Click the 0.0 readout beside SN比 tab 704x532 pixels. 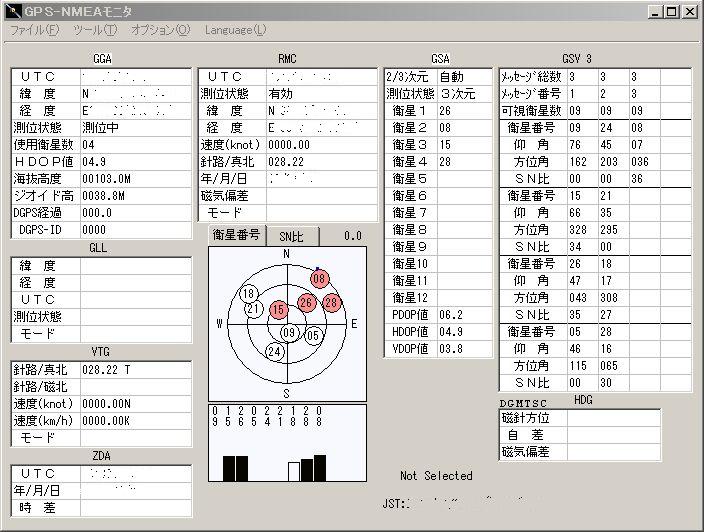353,236
